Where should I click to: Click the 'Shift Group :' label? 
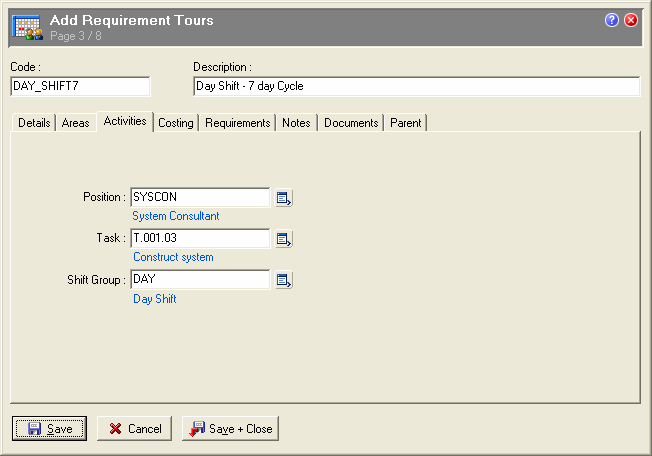pyautogui.click(x=96, y=280)
